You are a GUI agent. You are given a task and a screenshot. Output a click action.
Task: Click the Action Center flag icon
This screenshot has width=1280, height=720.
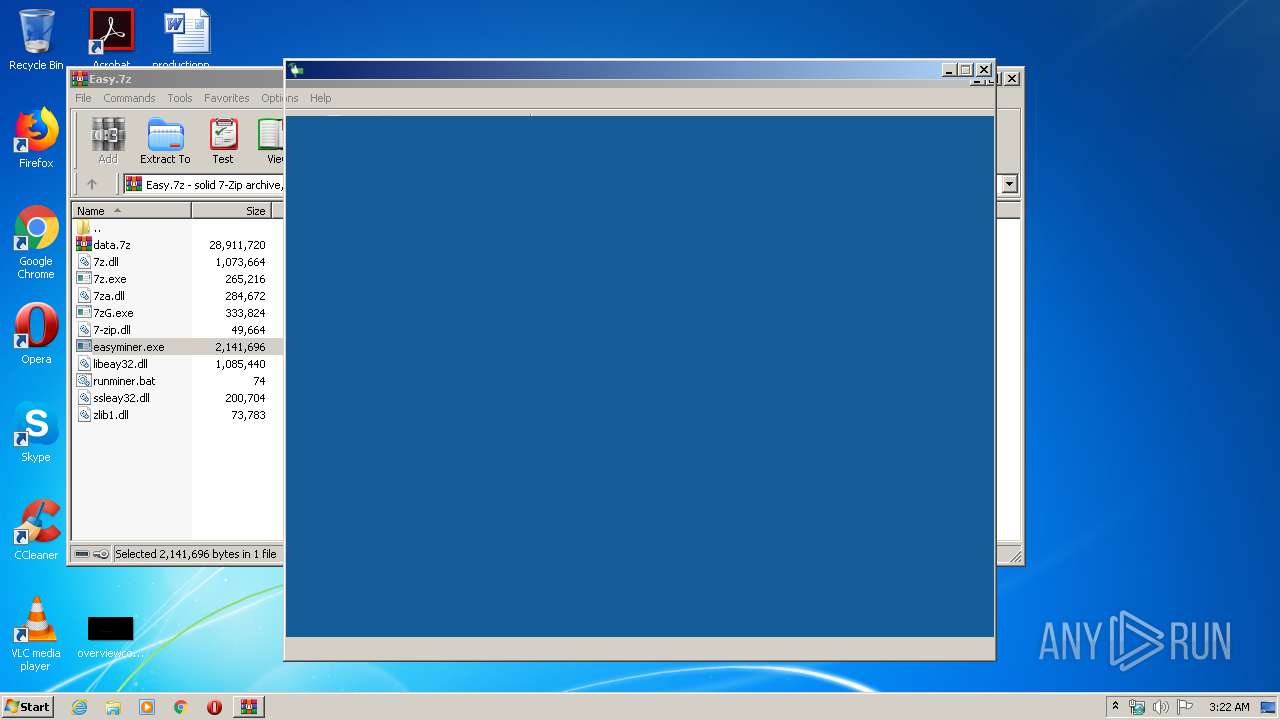pyautogui.click(x=1185, y=707)
